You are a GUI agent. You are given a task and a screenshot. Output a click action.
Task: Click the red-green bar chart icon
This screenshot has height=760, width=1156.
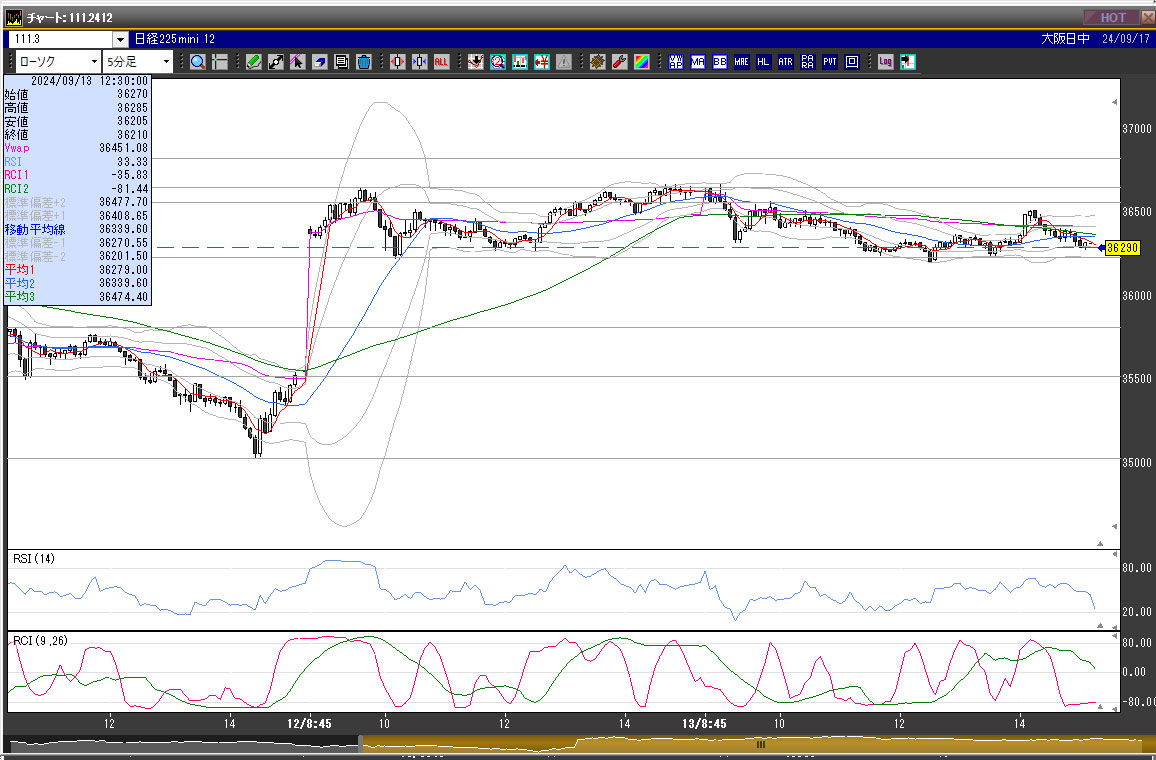(x=520, y=62)
